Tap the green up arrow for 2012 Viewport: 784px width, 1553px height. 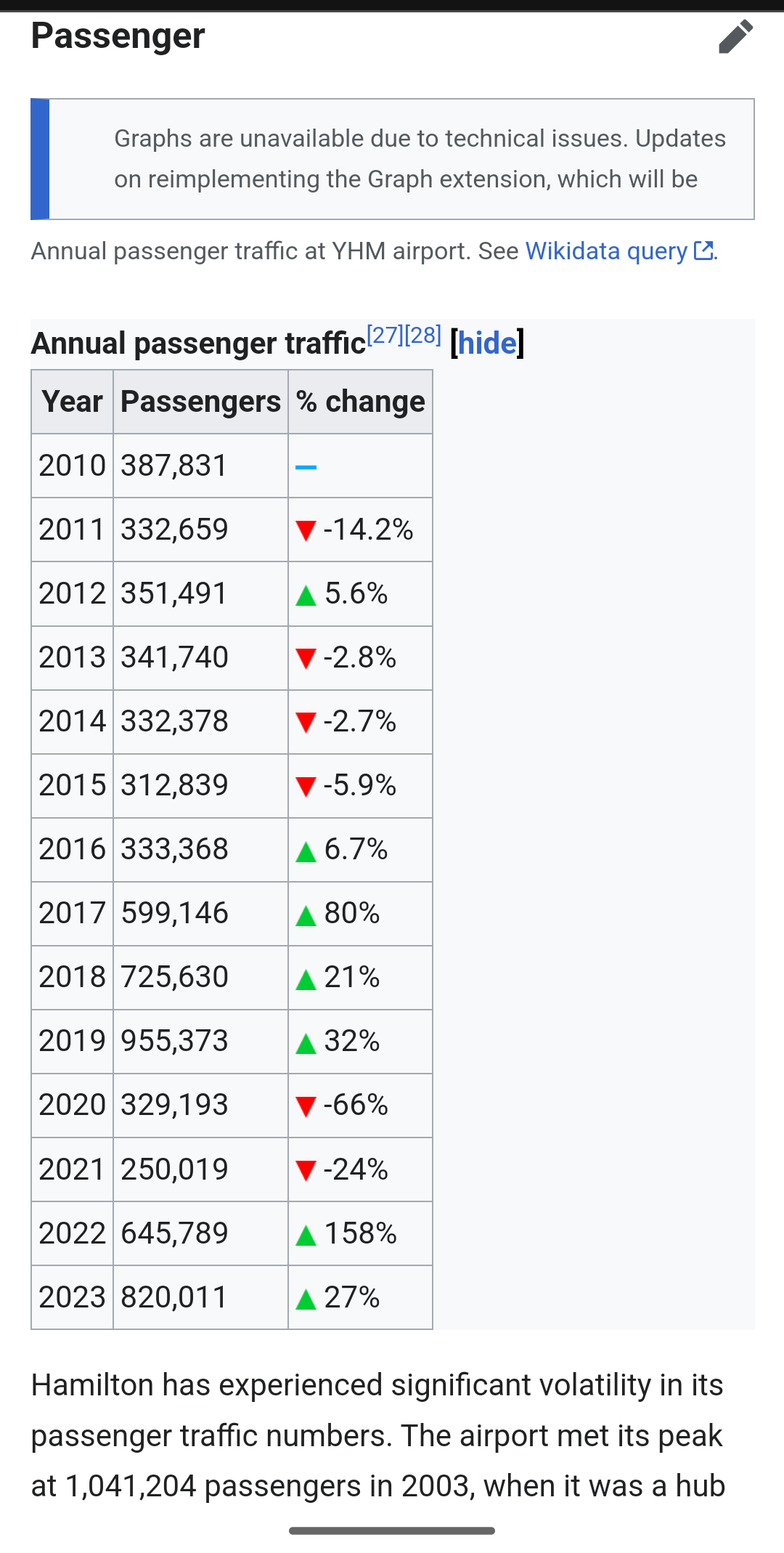[x=306, y=596]
